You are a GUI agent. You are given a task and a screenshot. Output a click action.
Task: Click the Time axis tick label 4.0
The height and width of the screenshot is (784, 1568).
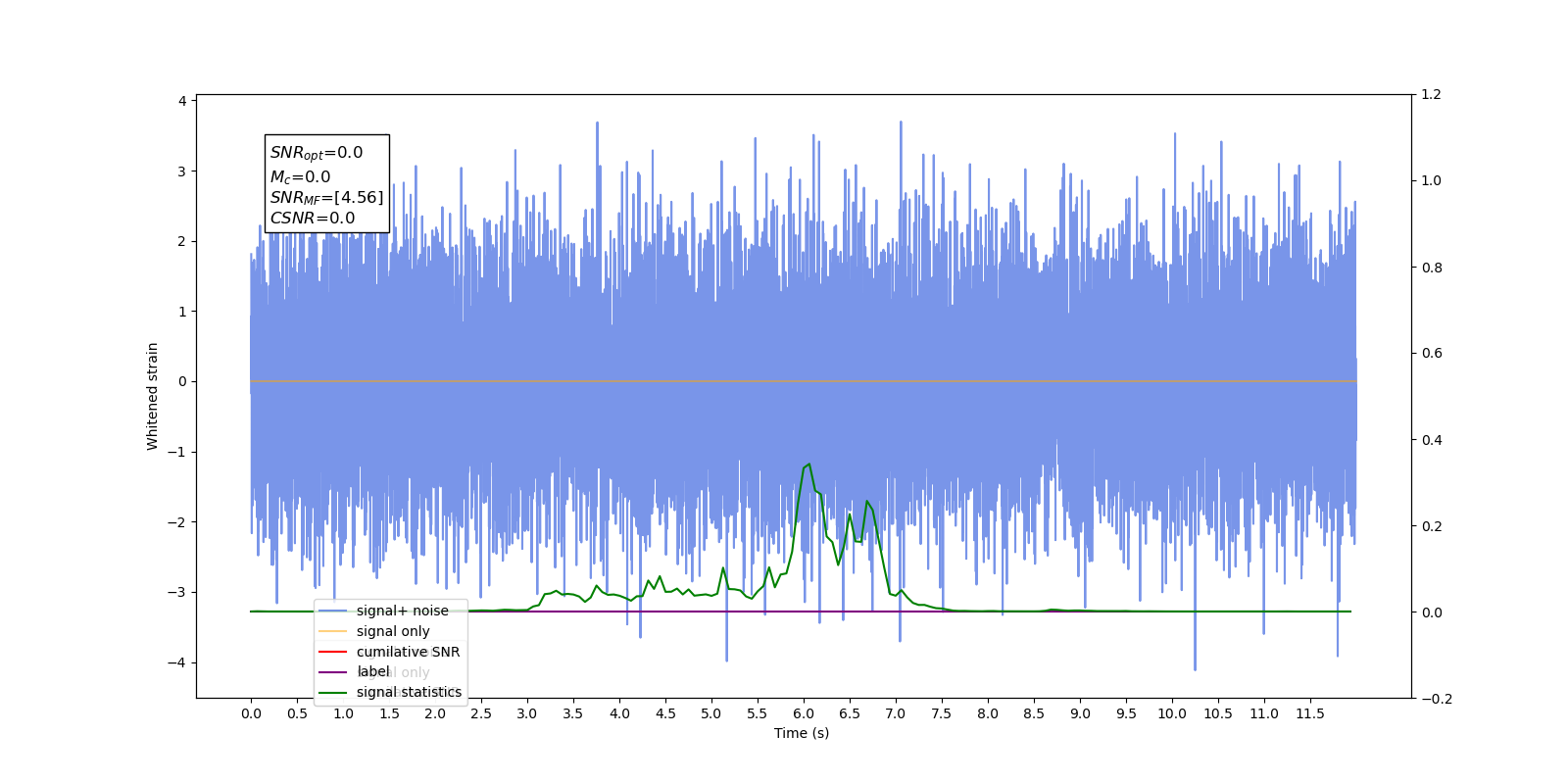coord(619,713)
